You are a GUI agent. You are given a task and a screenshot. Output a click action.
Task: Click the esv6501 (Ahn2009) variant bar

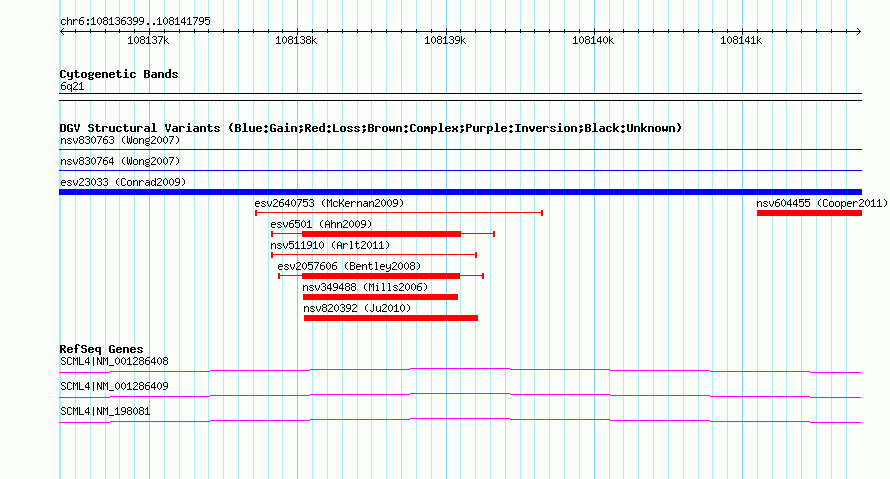pyautogui.click(x=383, y=234)
